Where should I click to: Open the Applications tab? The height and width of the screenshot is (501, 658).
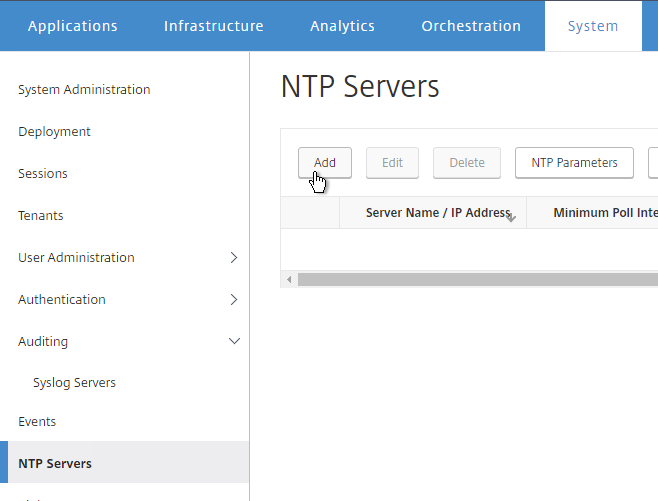[x=73, y=26]
